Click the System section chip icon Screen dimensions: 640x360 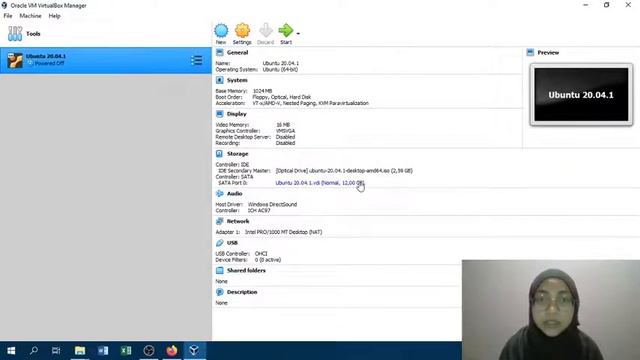pos(220,80)
